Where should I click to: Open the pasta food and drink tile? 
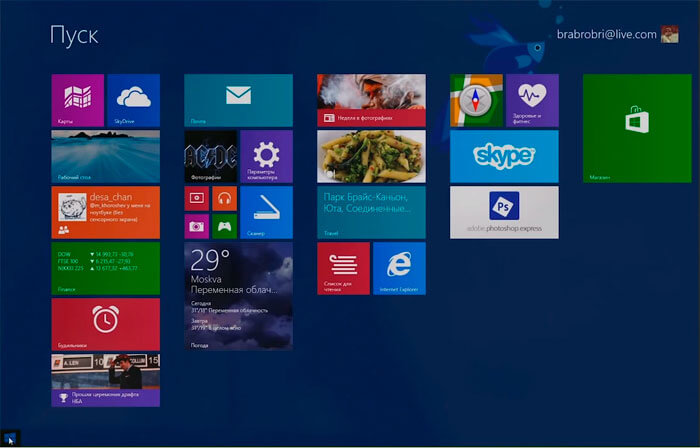371,157
